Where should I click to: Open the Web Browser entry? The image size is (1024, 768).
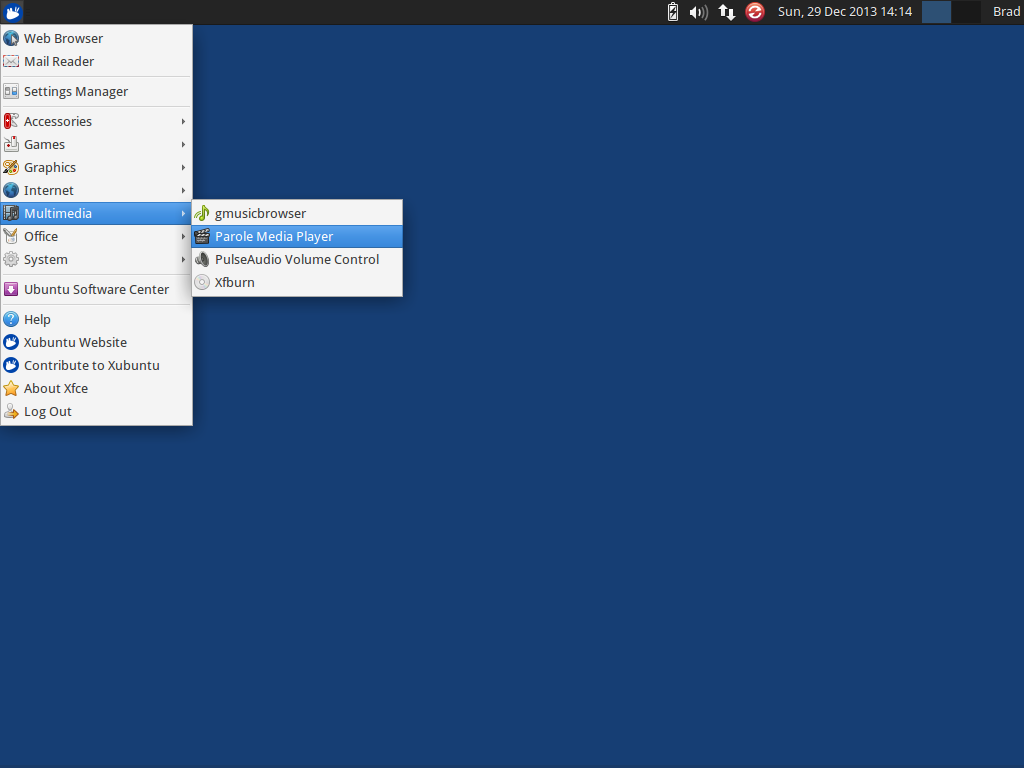tap(97, 39)
